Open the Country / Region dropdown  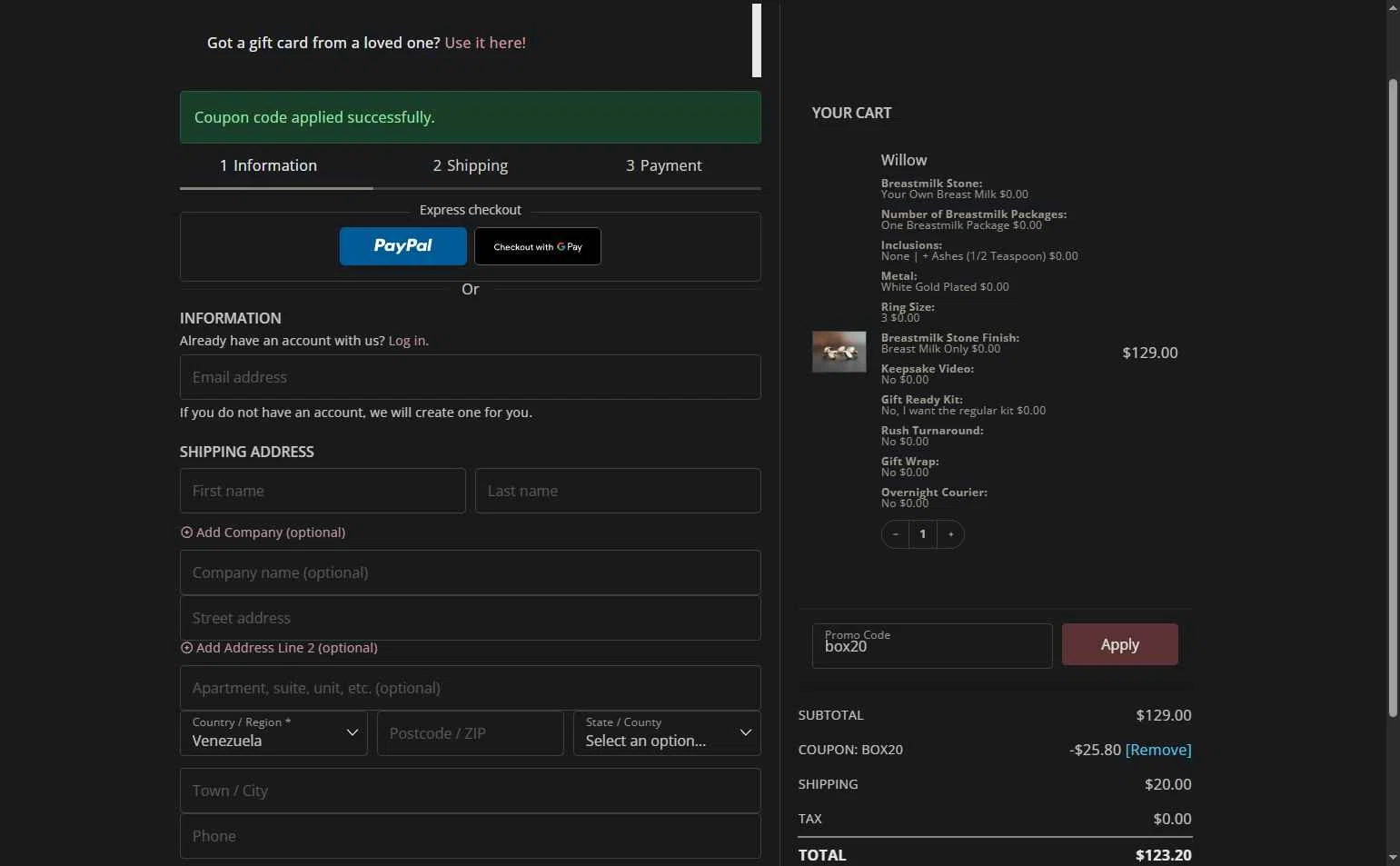pyautogui.click(x=273, y=733)
